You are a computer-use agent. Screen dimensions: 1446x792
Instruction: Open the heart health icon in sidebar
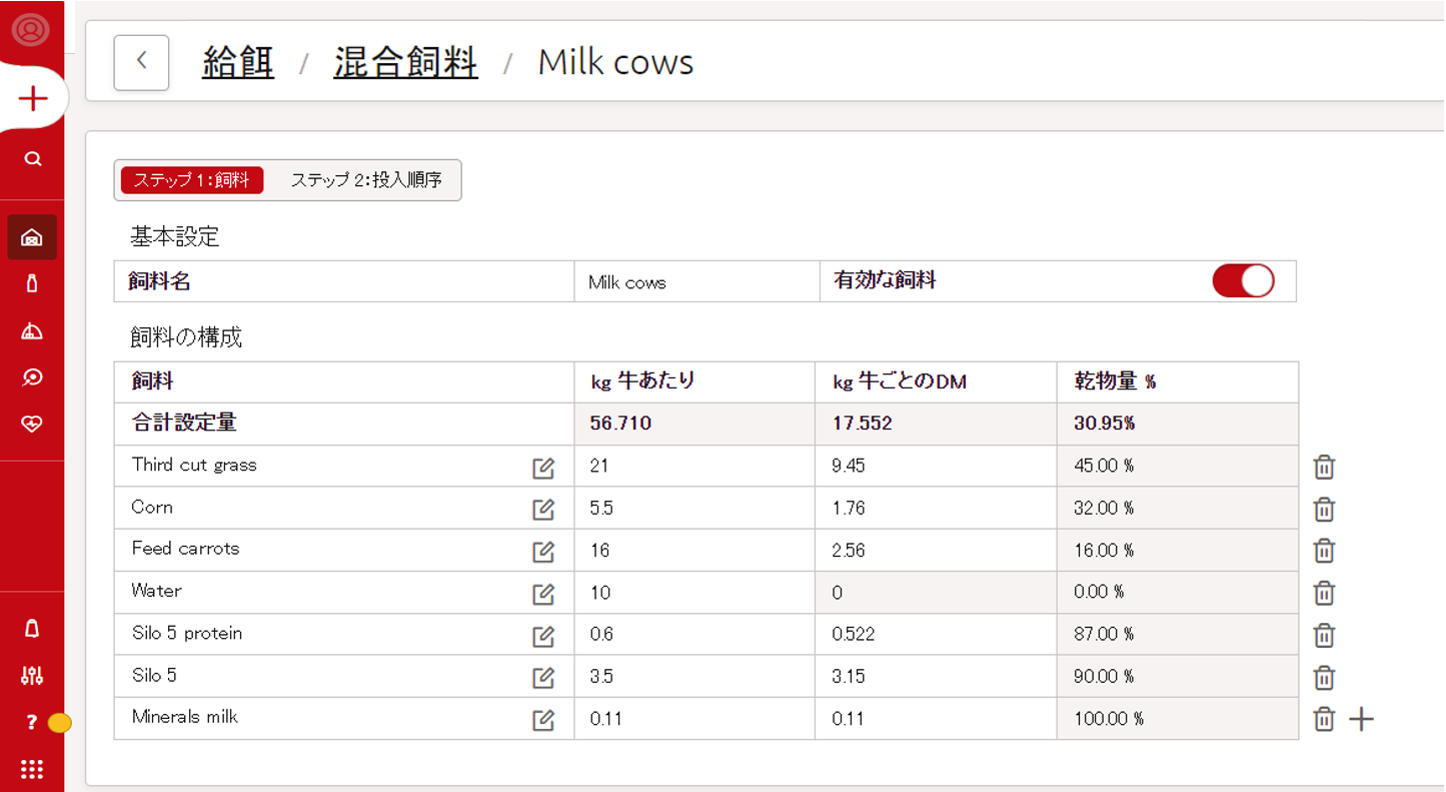[32, 424]
